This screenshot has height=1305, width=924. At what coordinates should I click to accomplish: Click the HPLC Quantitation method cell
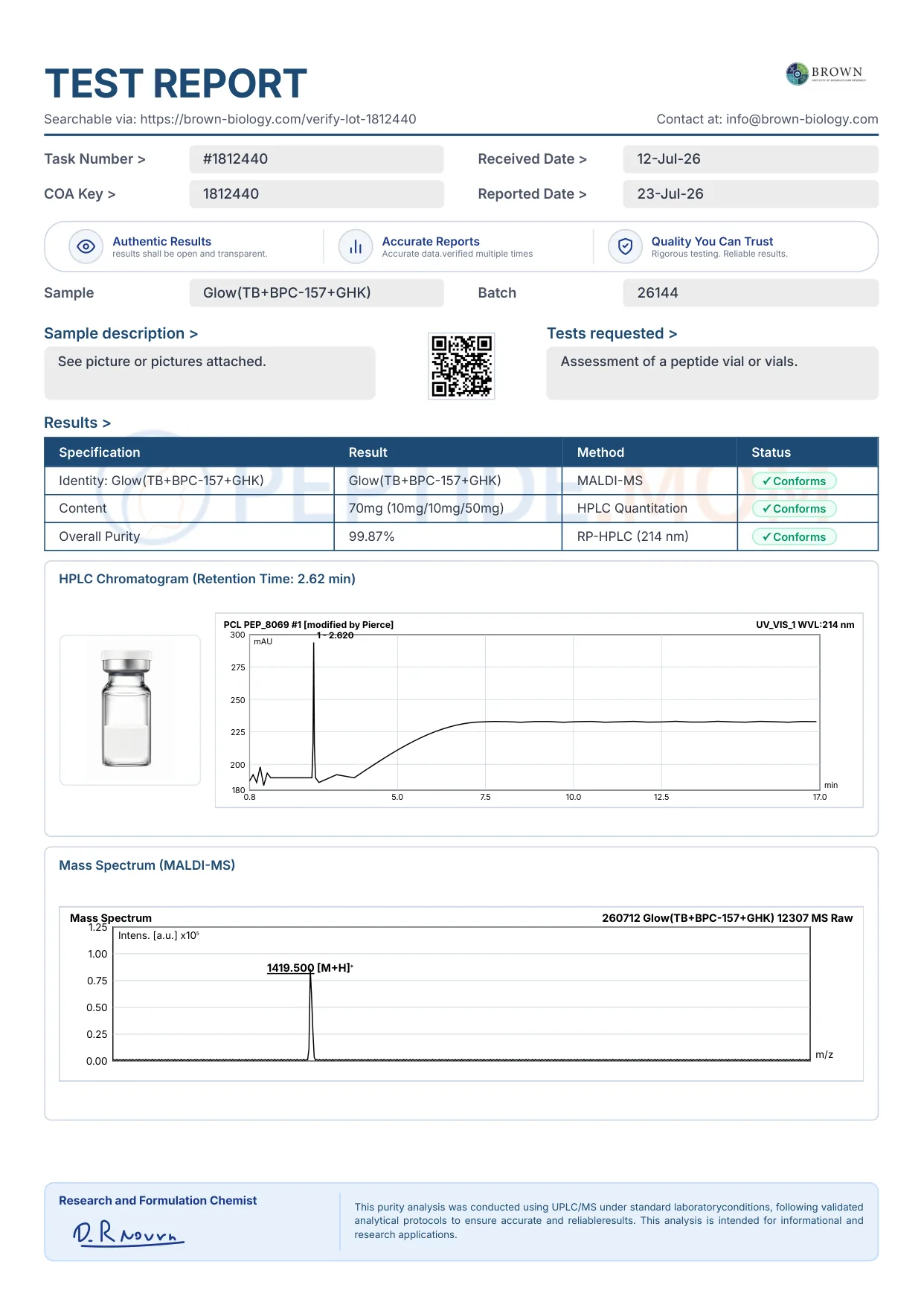(x=649, y=508)
